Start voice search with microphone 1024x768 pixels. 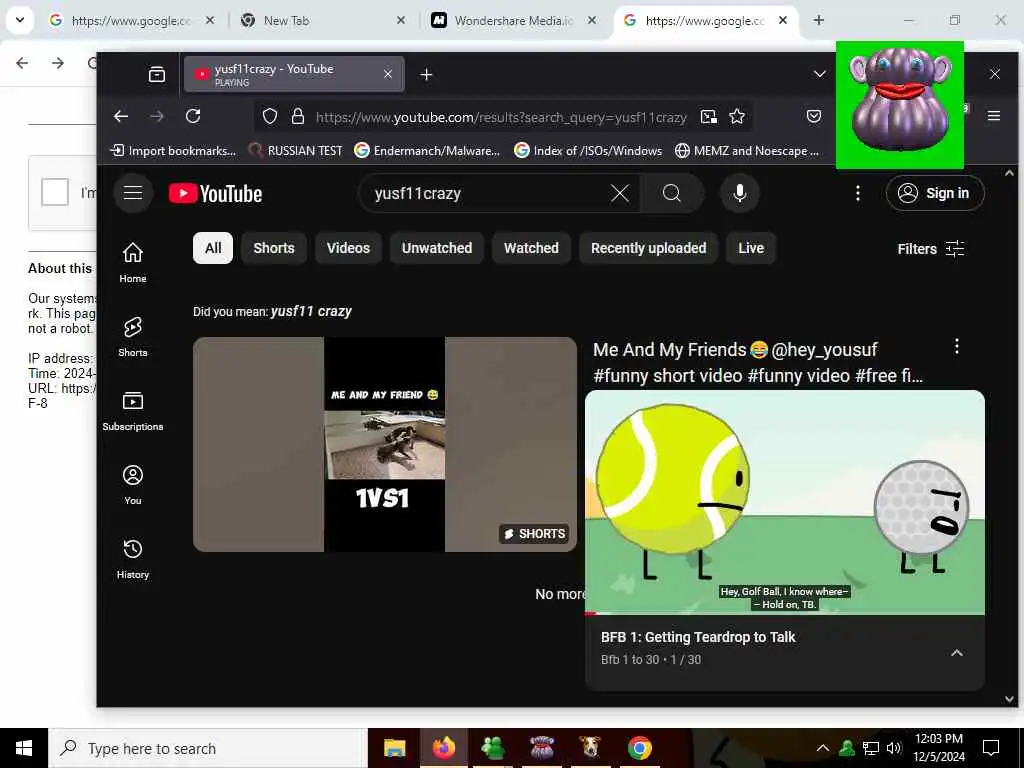(740, 193)
